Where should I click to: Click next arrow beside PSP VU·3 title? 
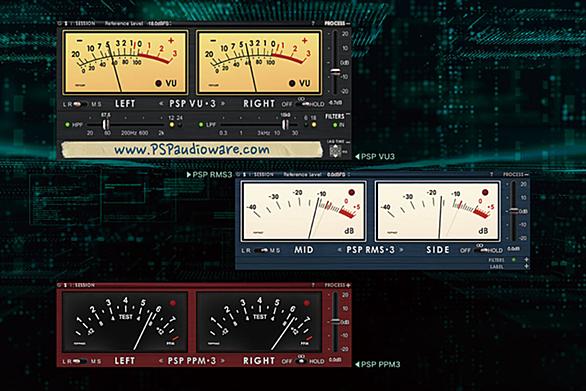pos(223,104)
